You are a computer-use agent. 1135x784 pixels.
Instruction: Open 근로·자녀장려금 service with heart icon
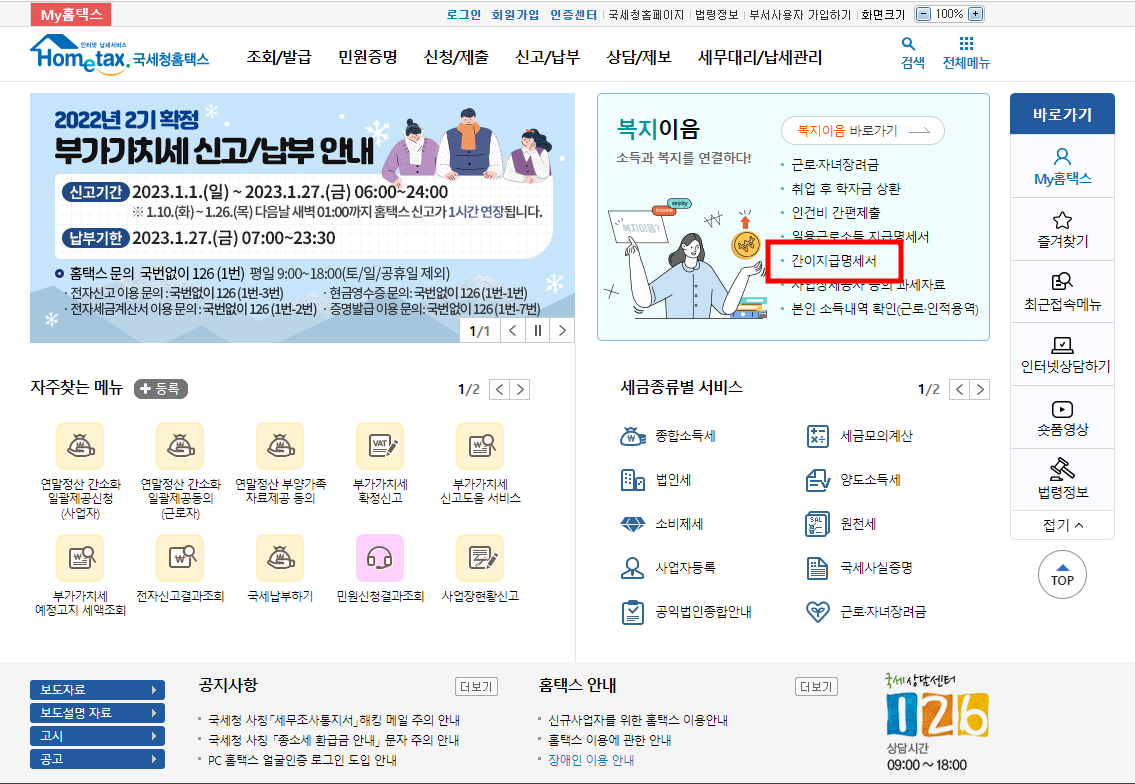(866, 612)
